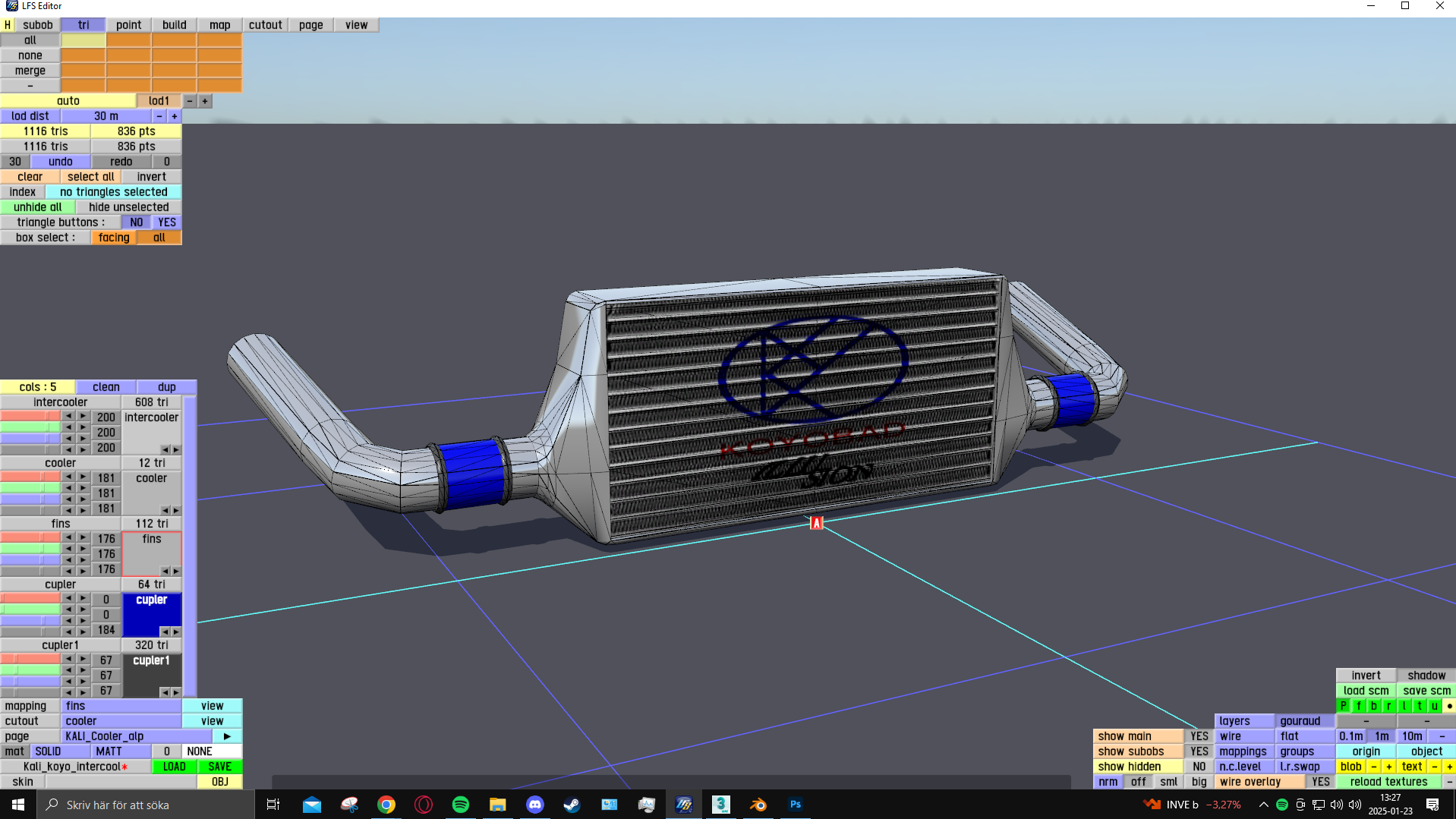This screenshot has width=1456, height=819.
Task: Open Windows Start menu
Action: [18, 805]
